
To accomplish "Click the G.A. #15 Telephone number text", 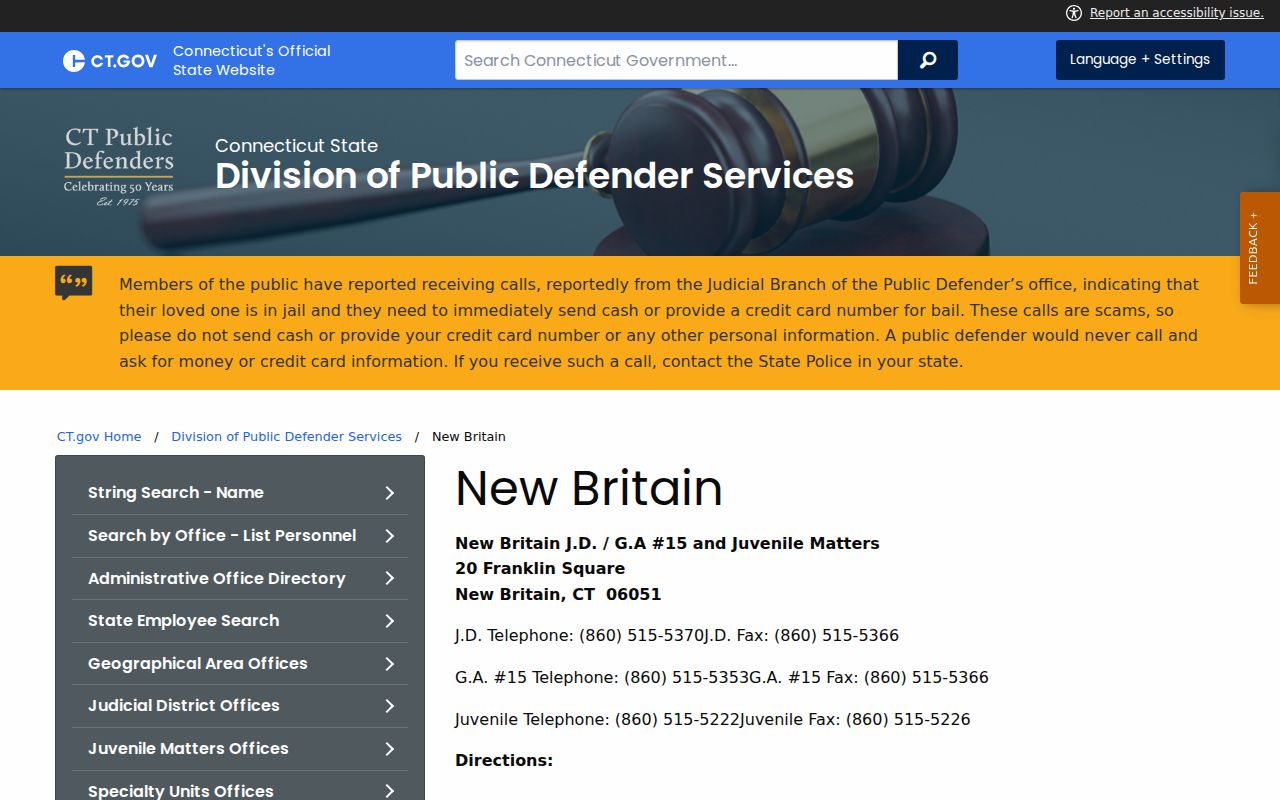I will (x=602, y=678).
